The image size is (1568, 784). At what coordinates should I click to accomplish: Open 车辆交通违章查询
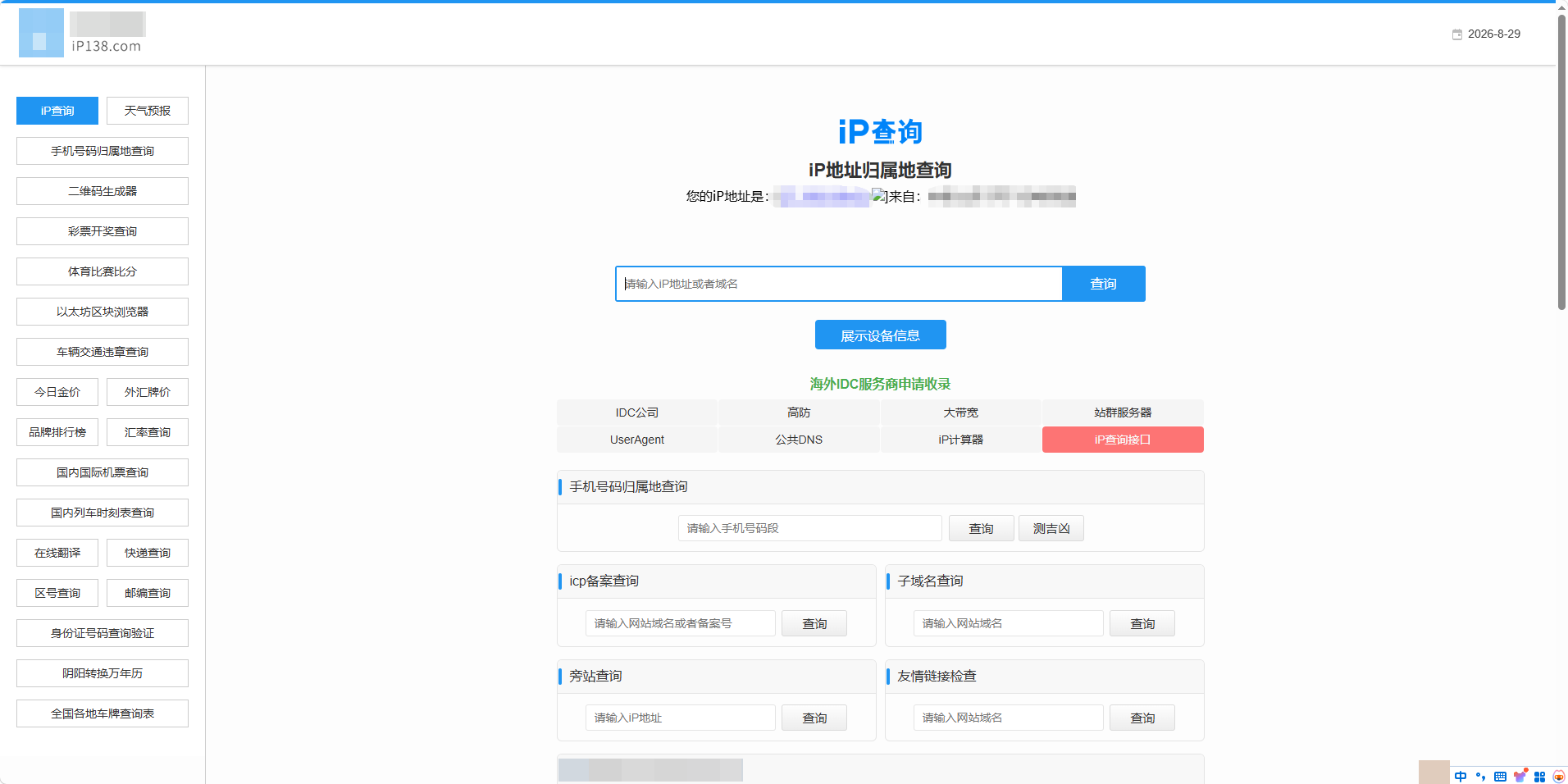coord(103,352)
